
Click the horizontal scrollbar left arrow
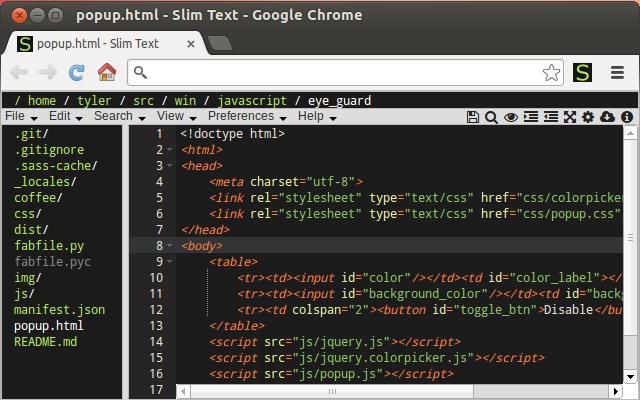(x=183, y=391)
